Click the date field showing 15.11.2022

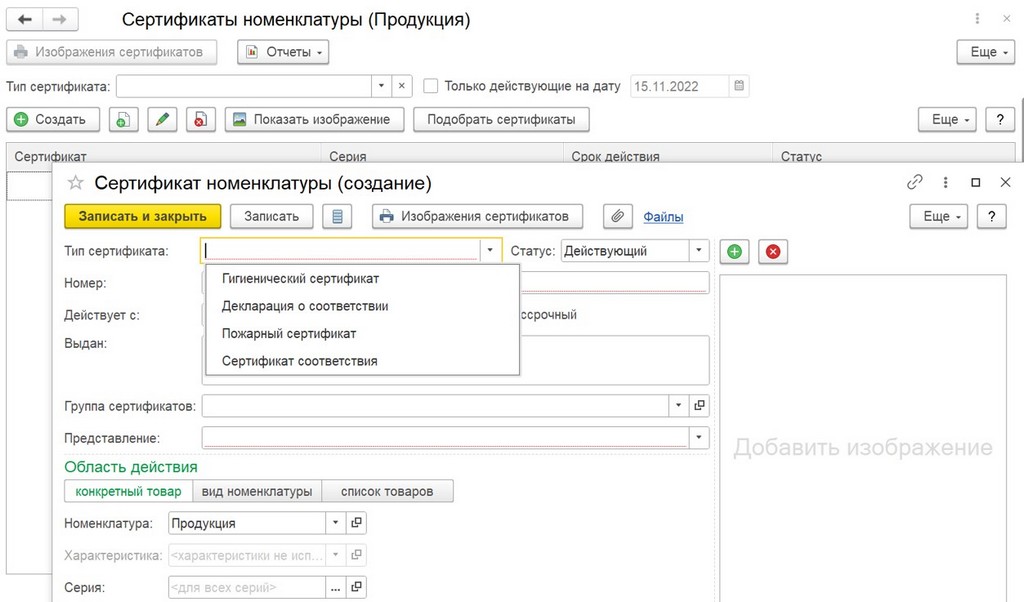(x=679, y=86)
